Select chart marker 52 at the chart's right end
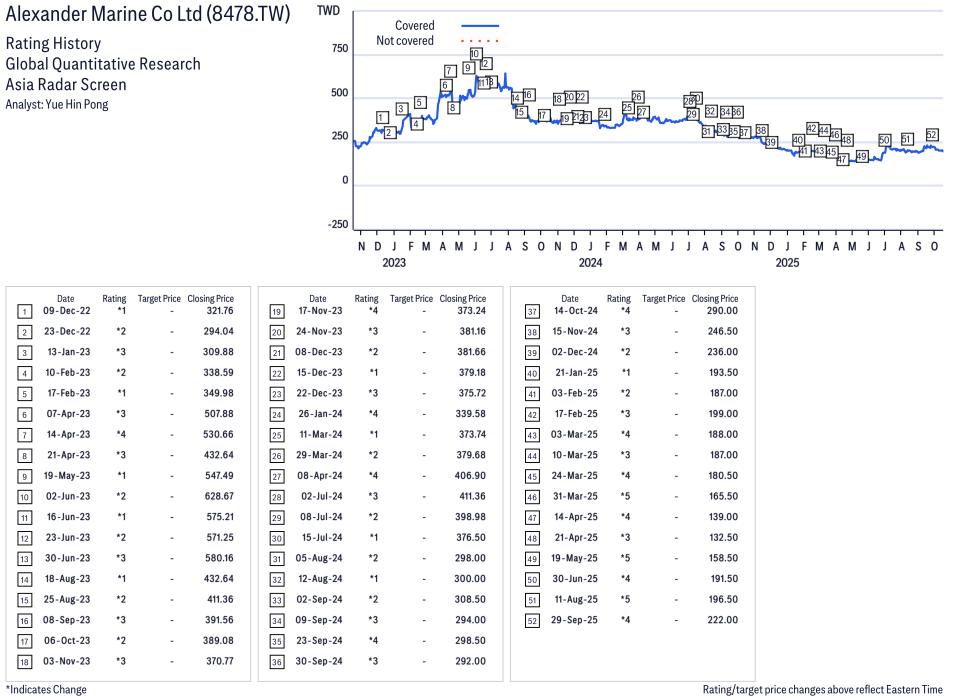The height and width of the screenshot is (696, 954). pos(931,135)
